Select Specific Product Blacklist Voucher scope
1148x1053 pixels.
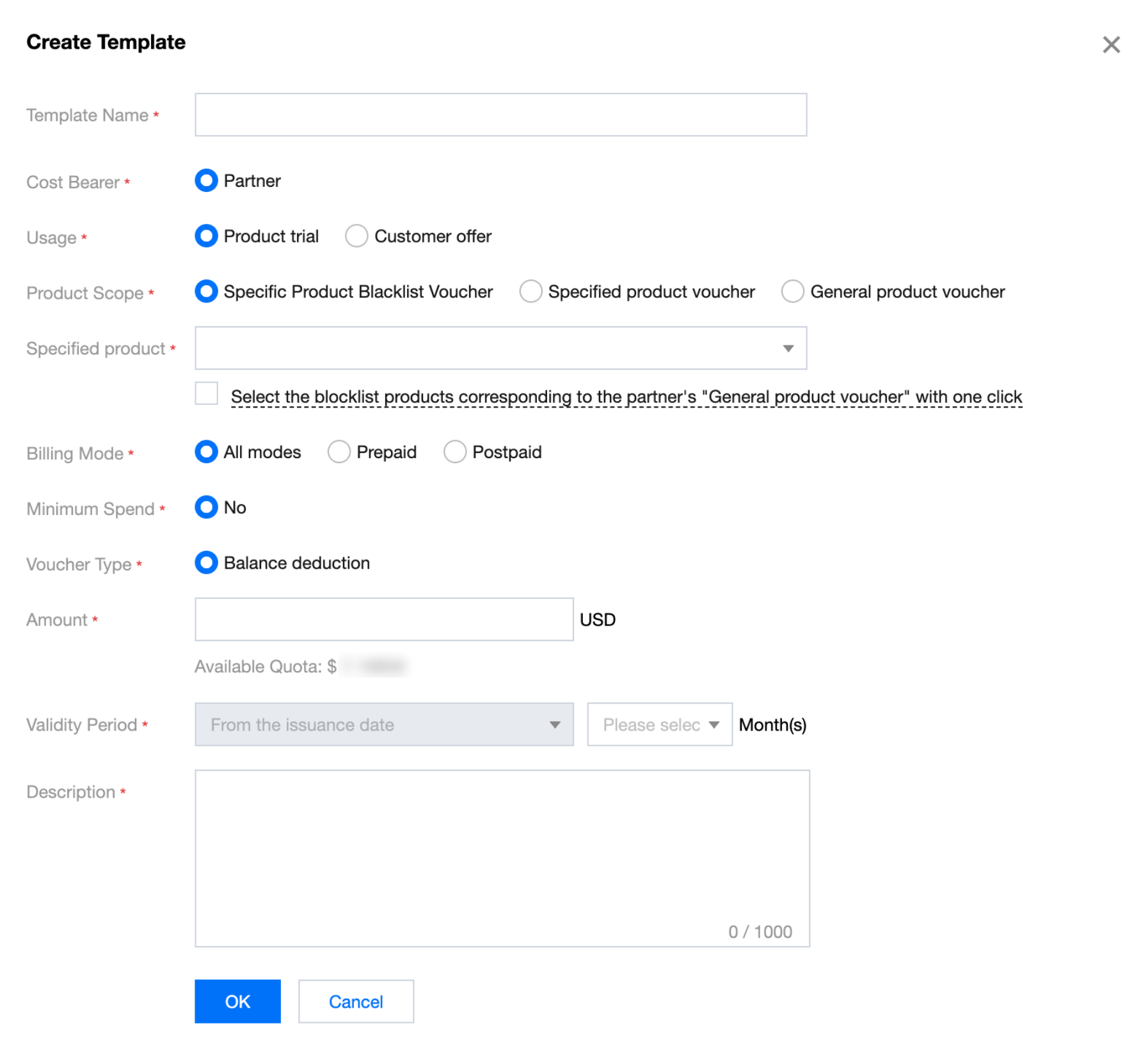coord(207,292)
